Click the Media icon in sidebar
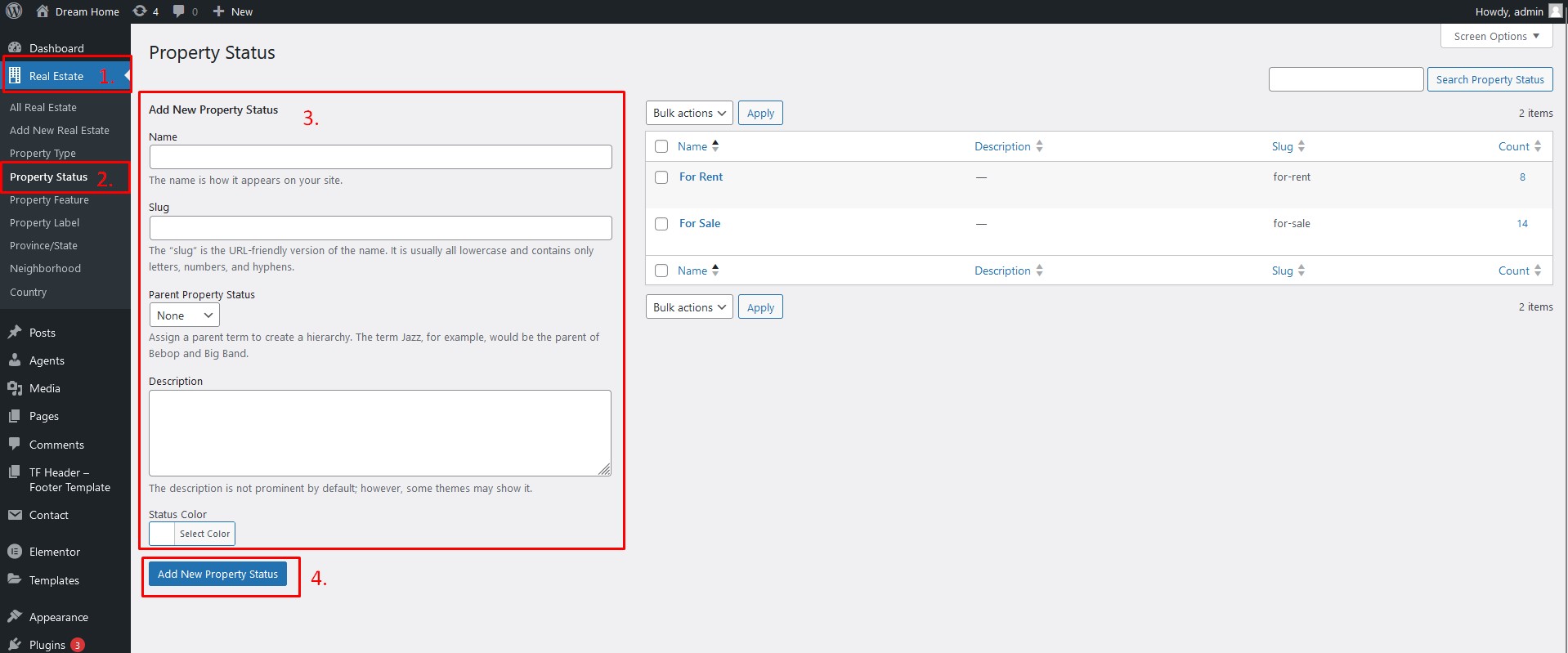Image resolution: width=1568 pixels, height=653 pixels. pos(15,387)
